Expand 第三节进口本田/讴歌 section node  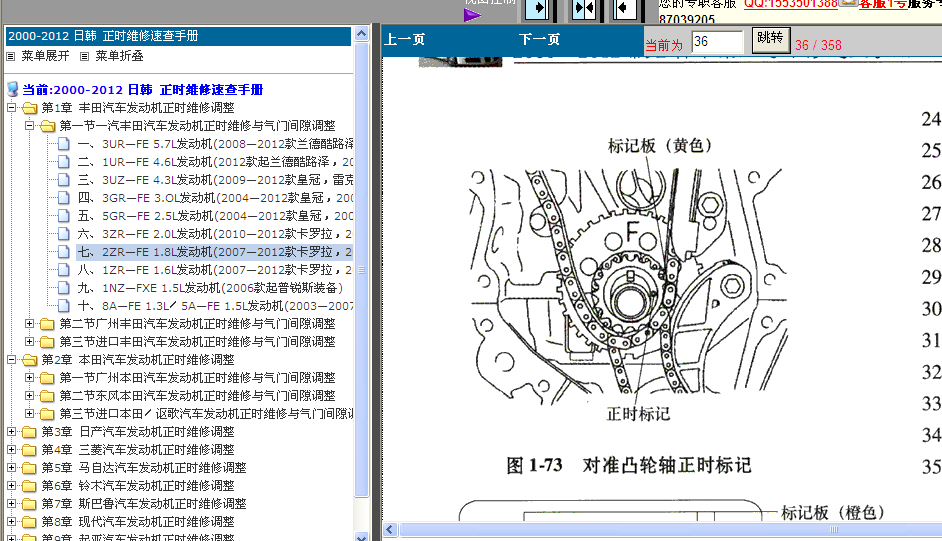point(29,414)
